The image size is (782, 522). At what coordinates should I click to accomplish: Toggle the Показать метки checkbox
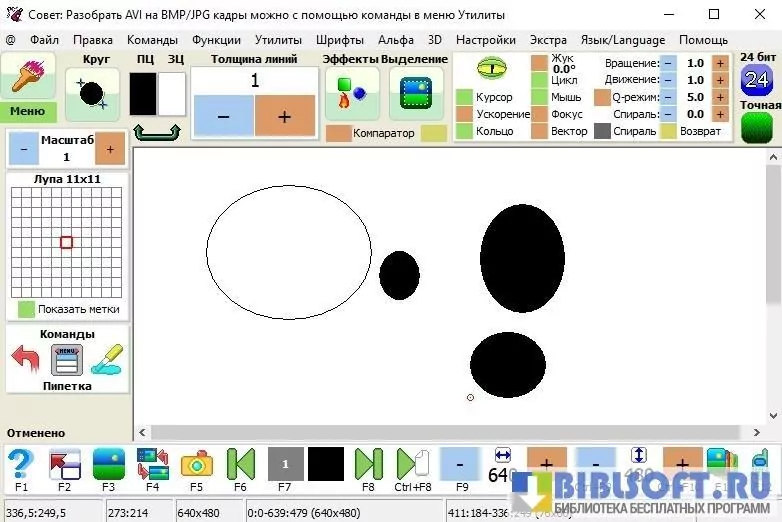click(26, 309)
